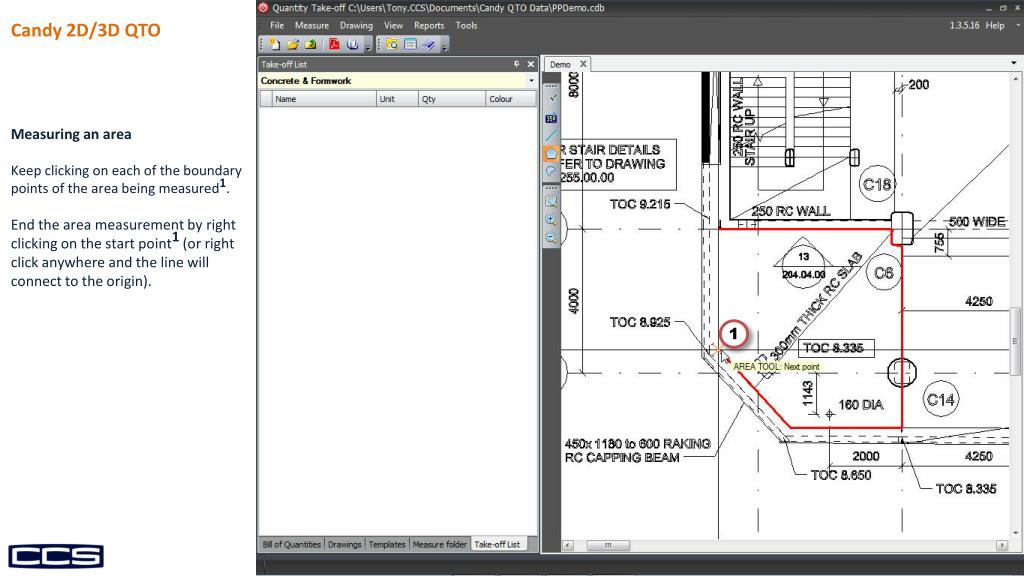The height and width of the screenshot is (576, 1024).
Task: Open the View menu
Action: coord(393,25)
